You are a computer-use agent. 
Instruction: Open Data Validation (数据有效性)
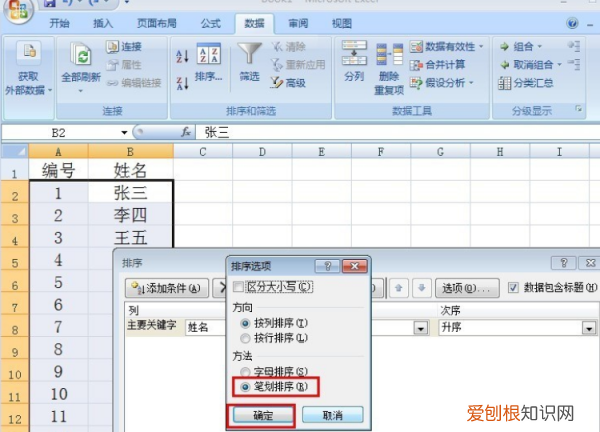(442, 47)
